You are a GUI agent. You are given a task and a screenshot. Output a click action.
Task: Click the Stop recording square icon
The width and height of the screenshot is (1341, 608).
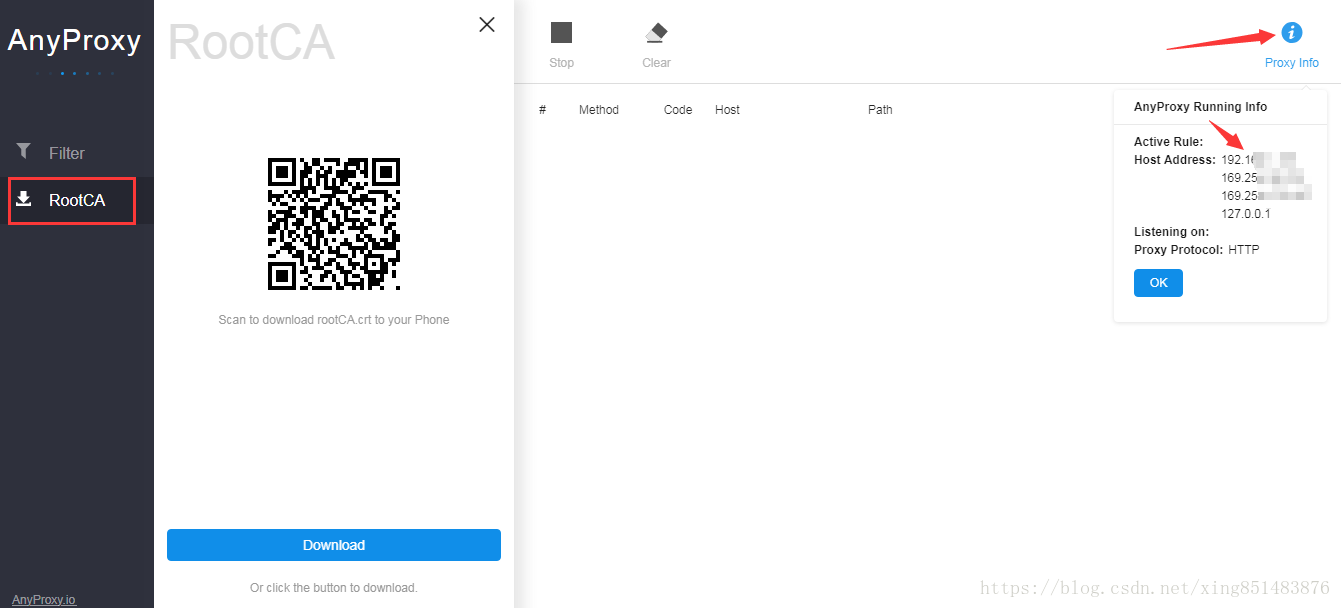click(561, 33)
